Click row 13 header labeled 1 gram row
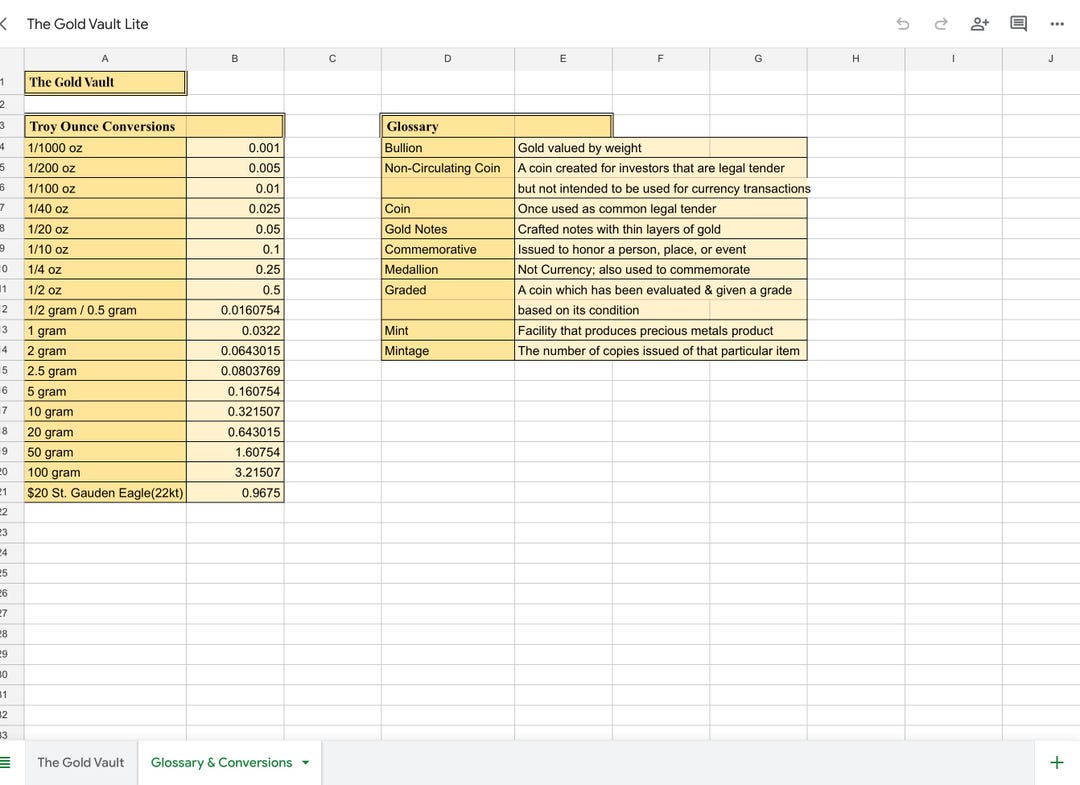 9,330
